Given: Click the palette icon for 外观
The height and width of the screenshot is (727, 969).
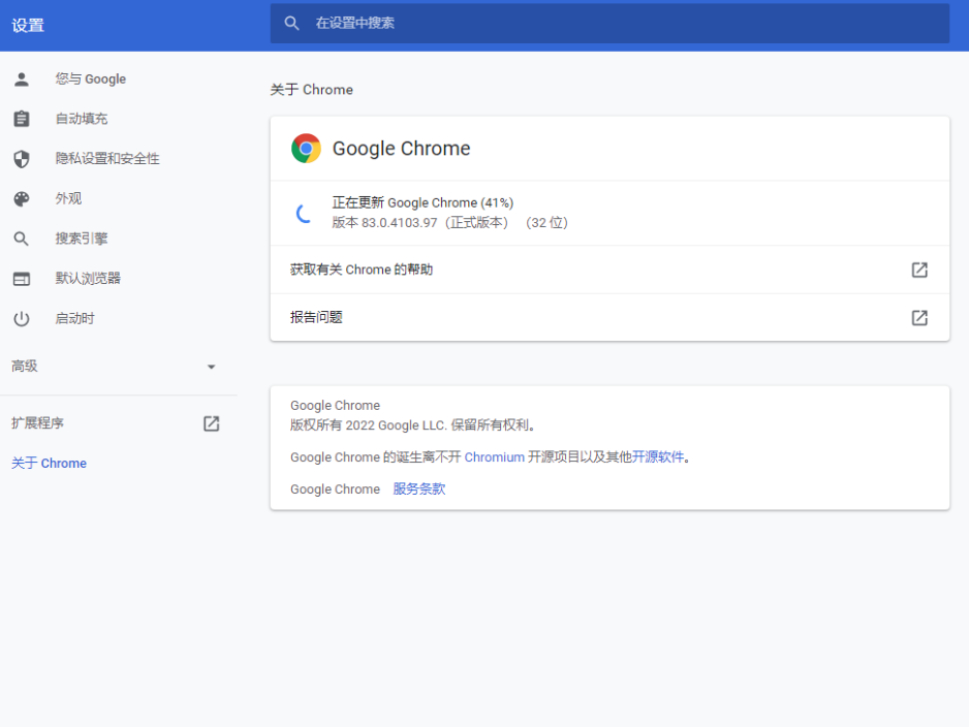Looking at the screenshot, I should tap(22, 198).
